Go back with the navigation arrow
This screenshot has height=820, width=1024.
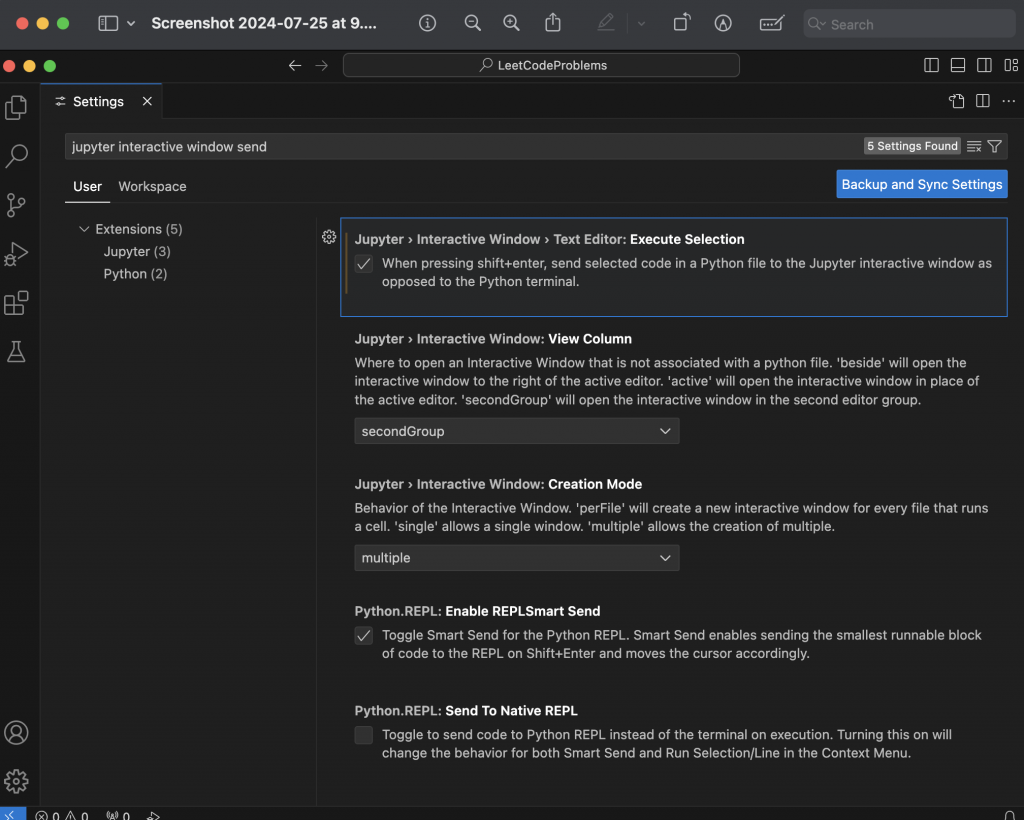pyautogui.click(x=295, y=65)
